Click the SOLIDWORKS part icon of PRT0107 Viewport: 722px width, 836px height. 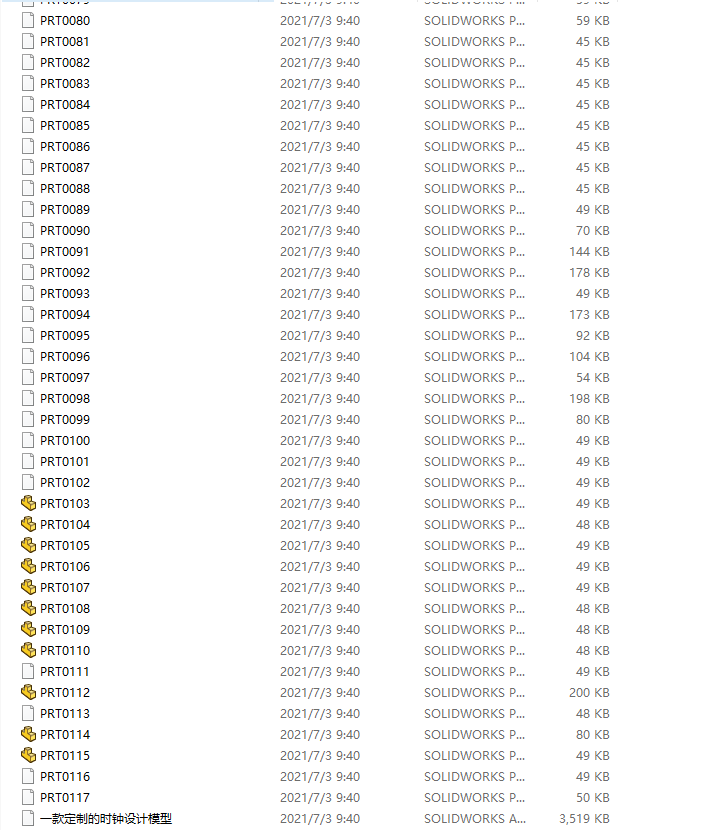point(28,588)
